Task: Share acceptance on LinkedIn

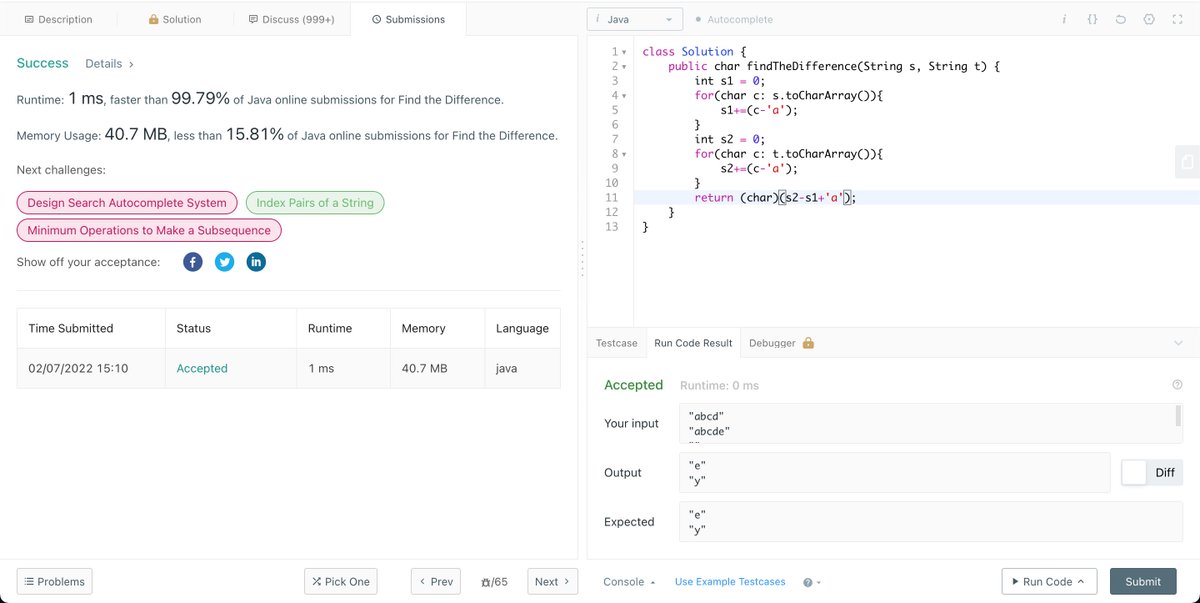Action: (256, 262)
